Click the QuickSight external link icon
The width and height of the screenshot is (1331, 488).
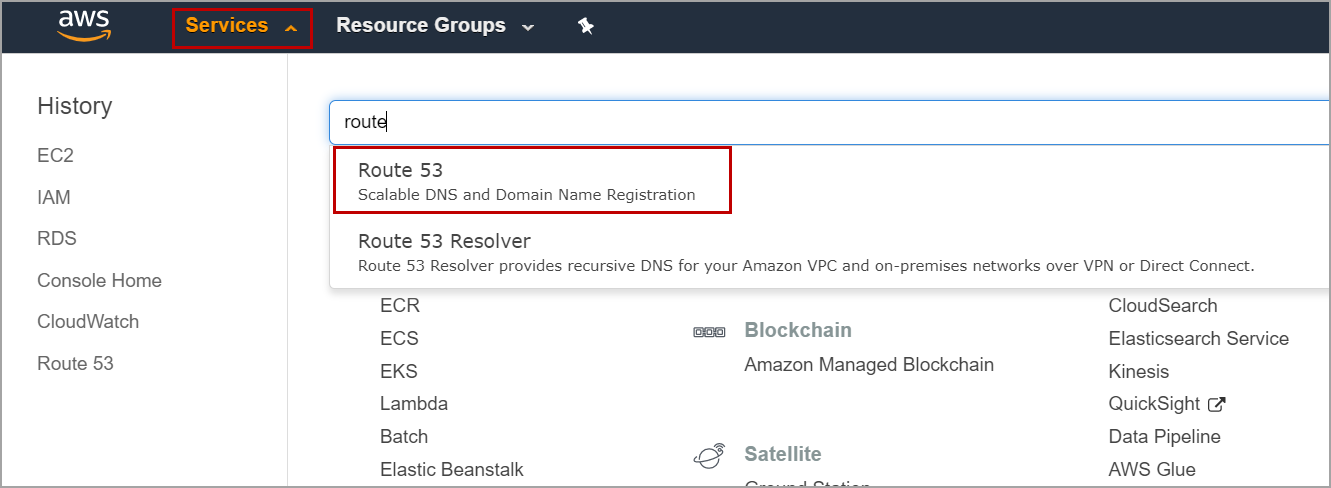[x=1217, y=405]
